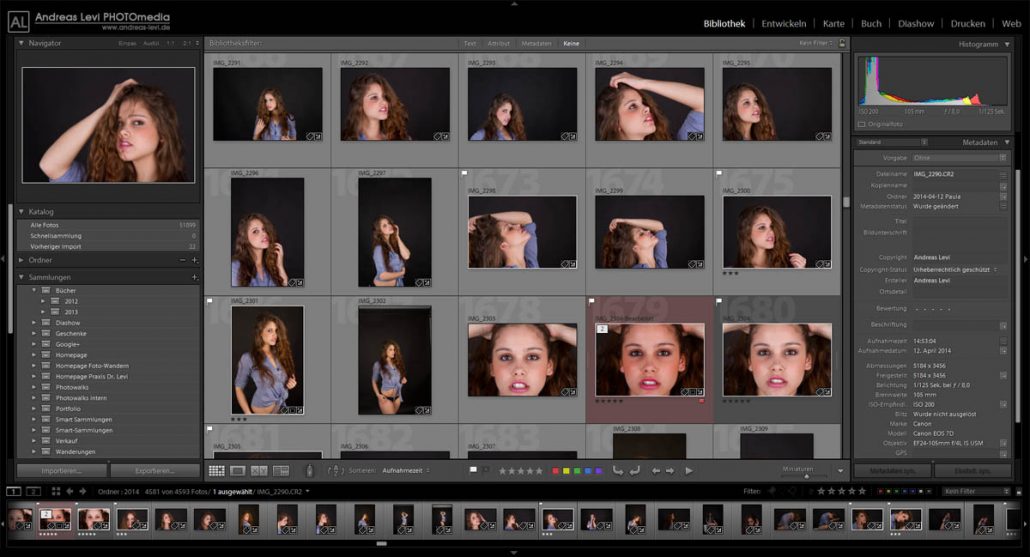Select the spray can painter tool
Screen dimensions: 1030x557
click(309, 471)
